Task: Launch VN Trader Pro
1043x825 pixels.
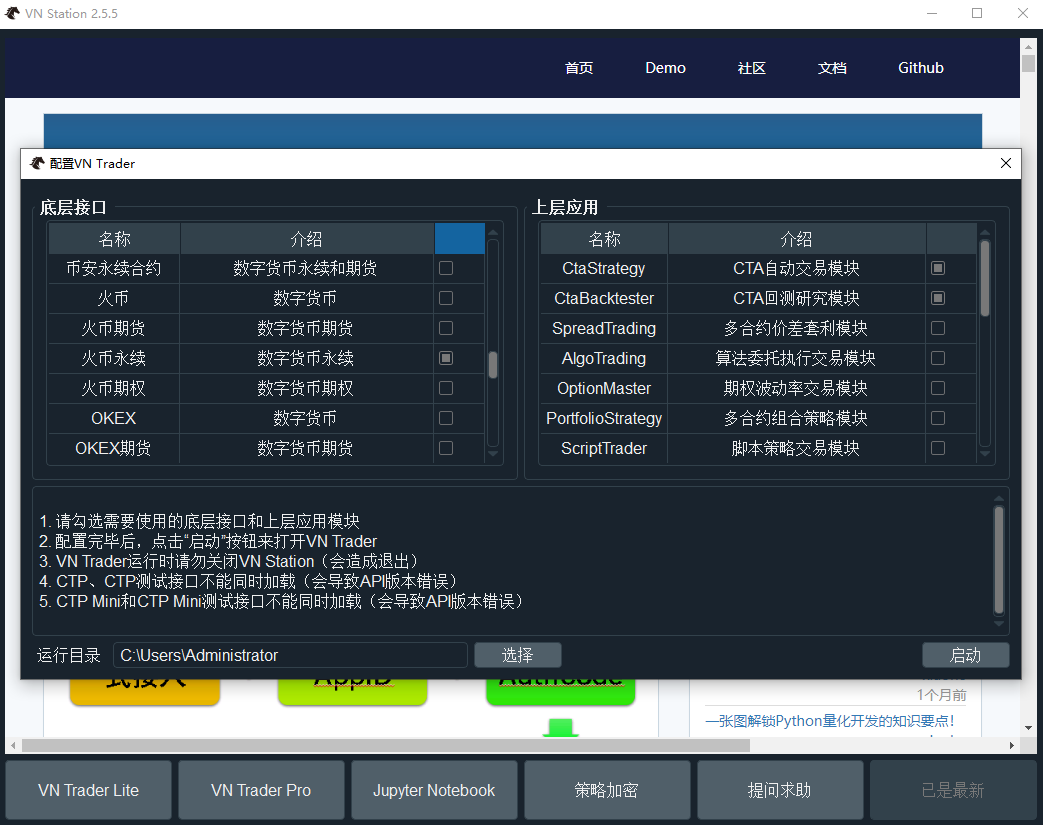Action: [x=261, y=789]
